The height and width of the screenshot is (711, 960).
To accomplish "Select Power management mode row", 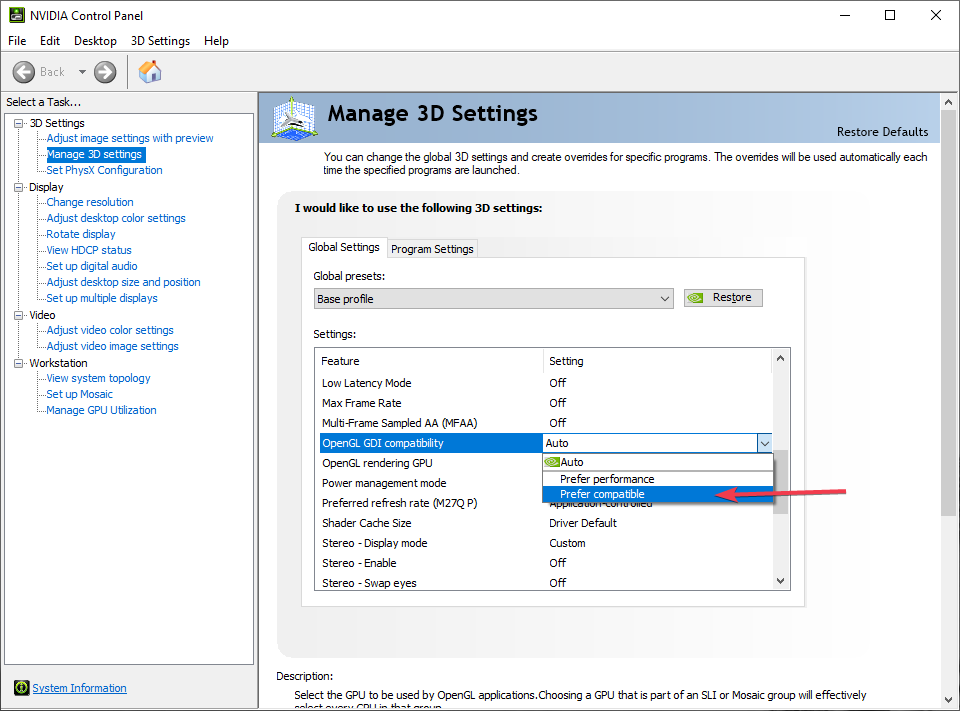I will click(x=431, y=483).
